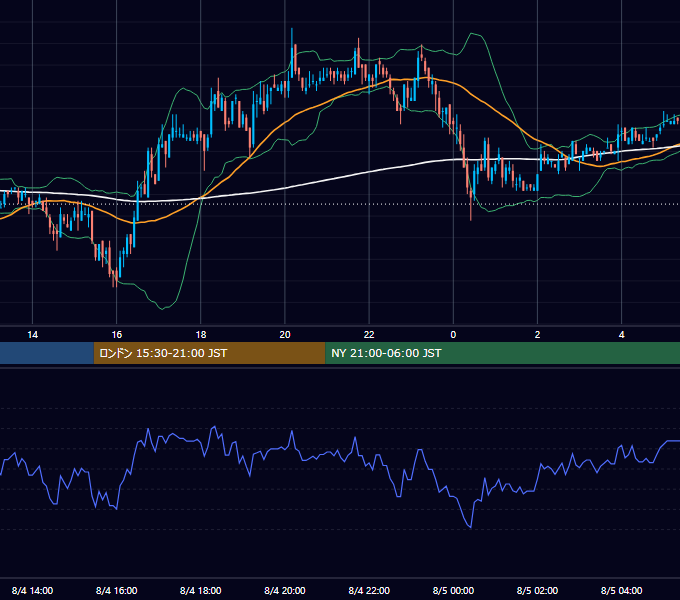Screen dimensions: 680x600
Task: Click the 2 hour axis label
Action: coord(537,335)
